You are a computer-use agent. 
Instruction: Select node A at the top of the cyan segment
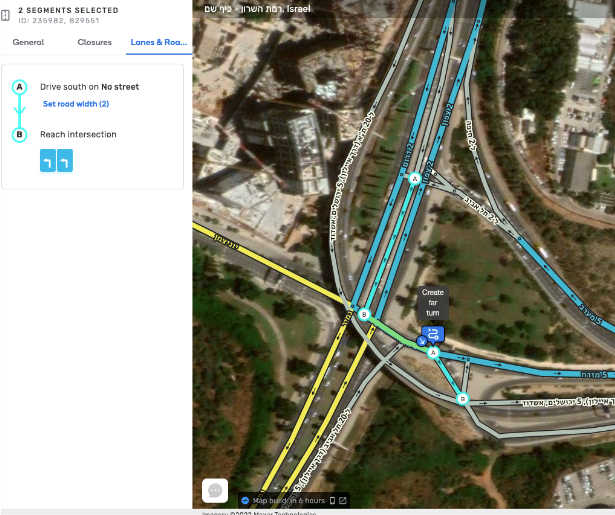(x=415, y=178)
